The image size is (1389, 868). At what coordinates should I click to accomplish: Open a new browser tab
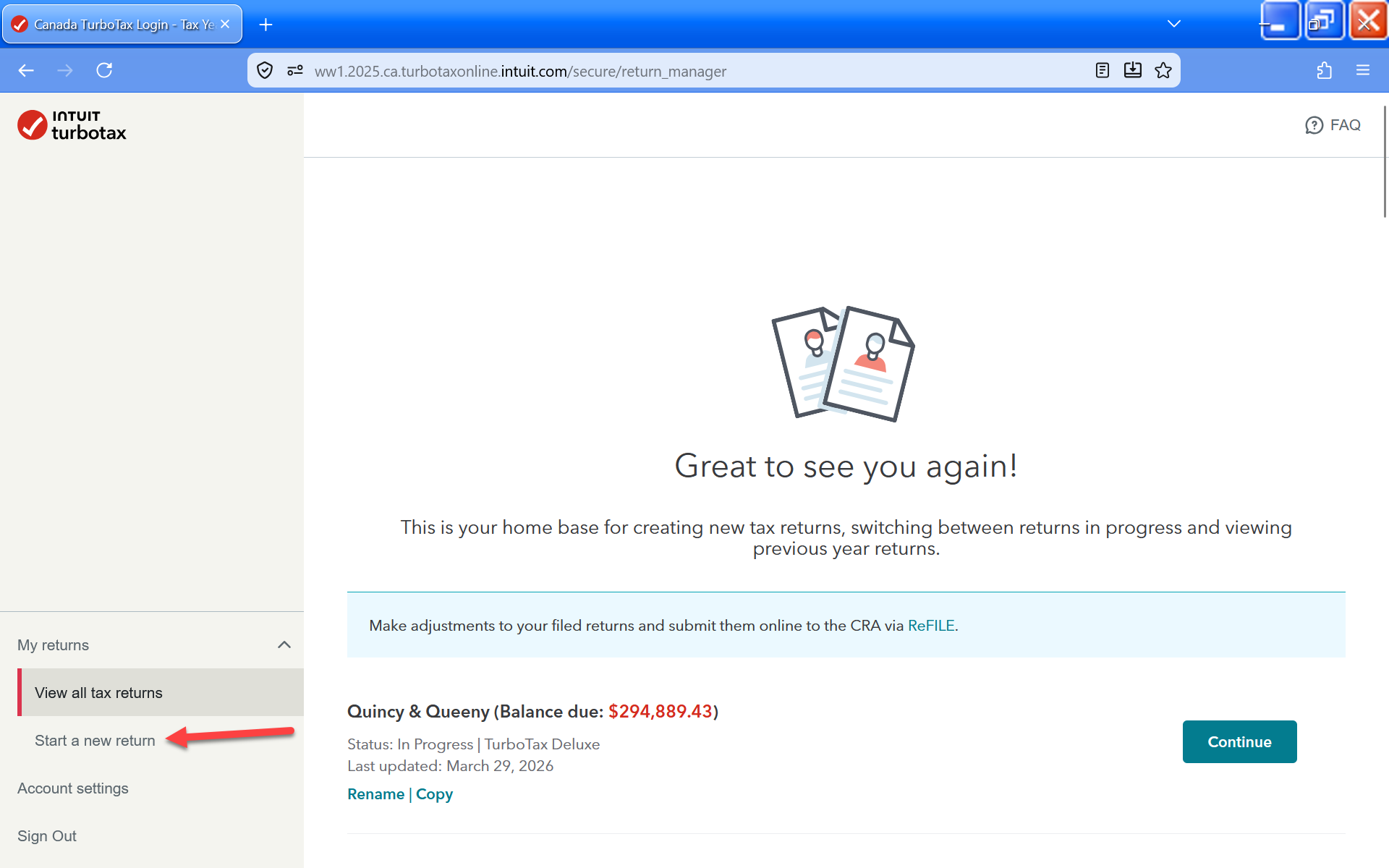click(x=266, y=25)
